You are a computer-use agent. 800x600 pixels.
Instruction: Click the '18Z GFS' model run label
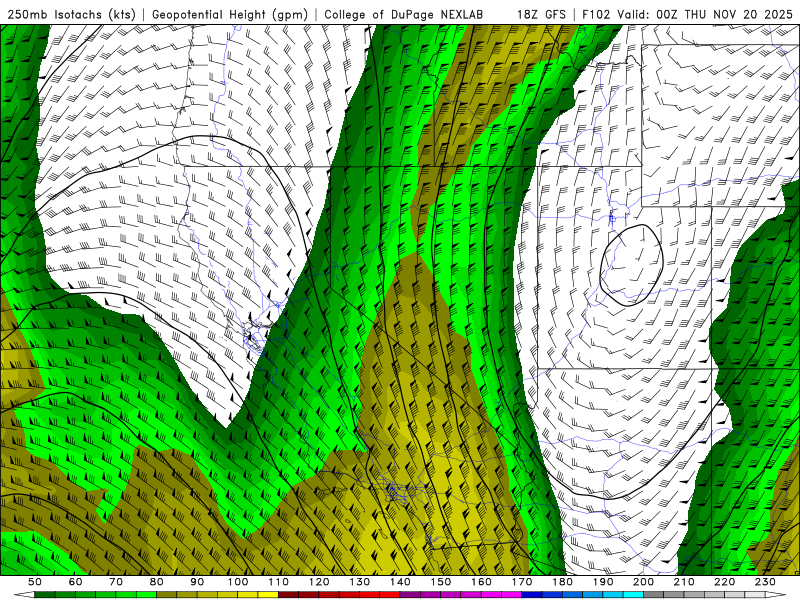click(x=541, y=14)
